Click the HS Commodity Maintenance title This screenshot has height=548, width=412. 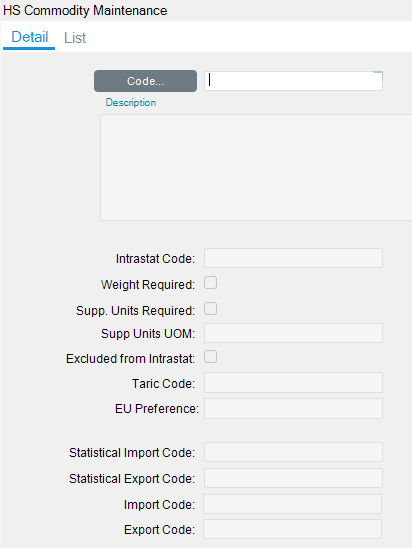tap(85, 10)
